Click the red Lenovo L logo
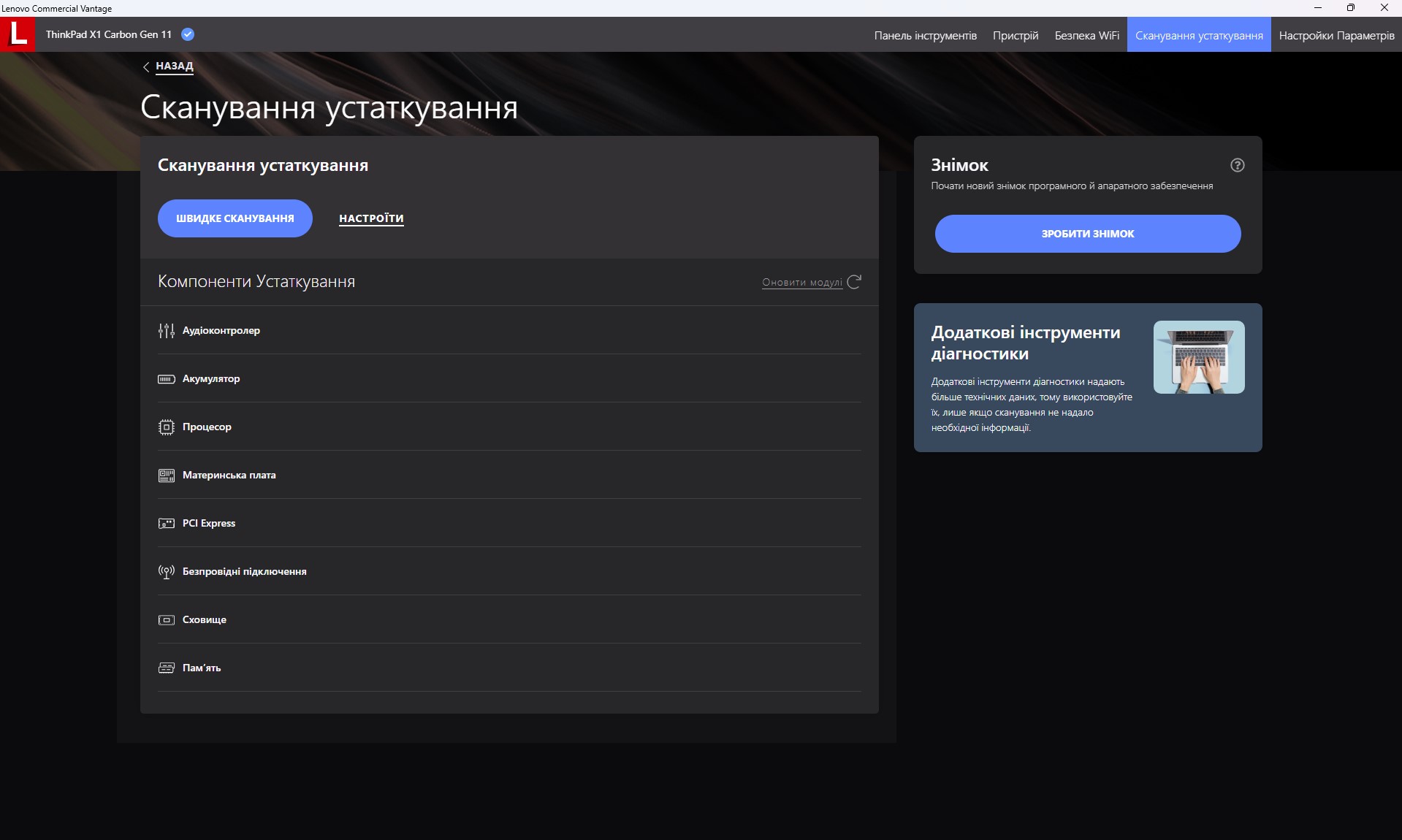This screenshot has width=1402, height=840. [x=18, y=34]
